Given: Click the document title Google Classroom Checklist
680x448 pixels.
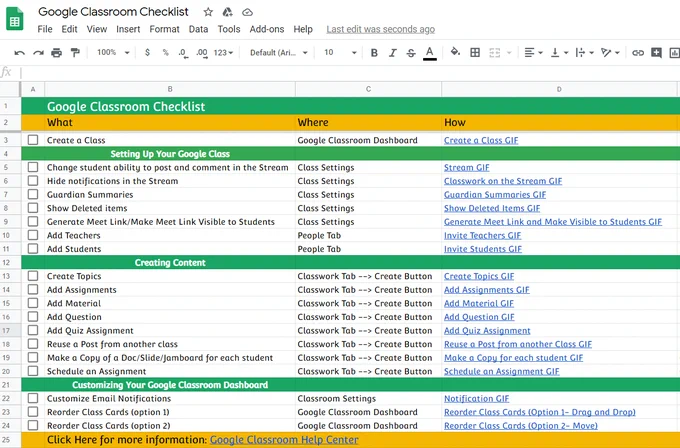Looking at the screenshot, I should [113, 12].
